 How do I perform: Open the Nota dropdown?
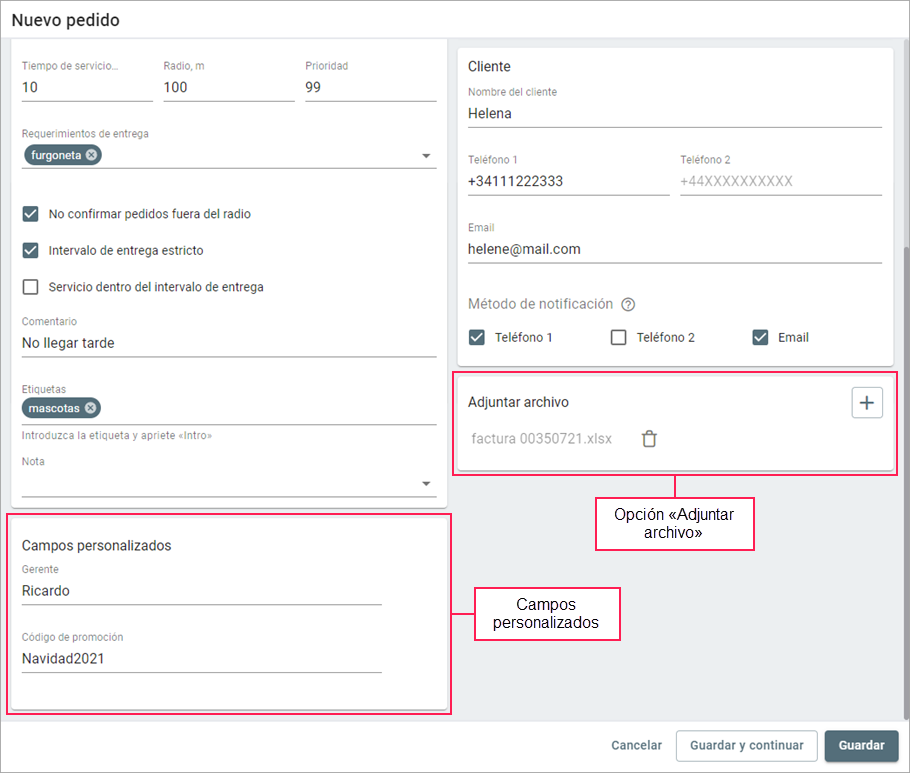click(426, 484)
